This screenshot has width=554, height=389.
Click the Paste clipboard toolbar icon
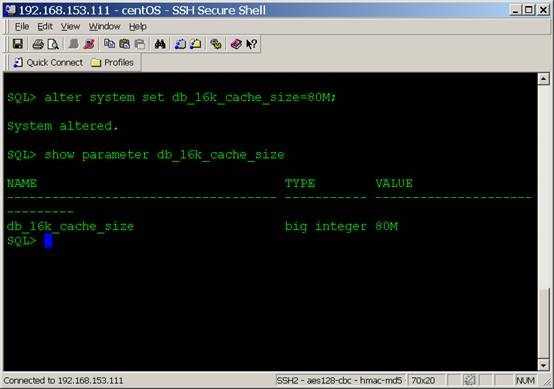124,44
